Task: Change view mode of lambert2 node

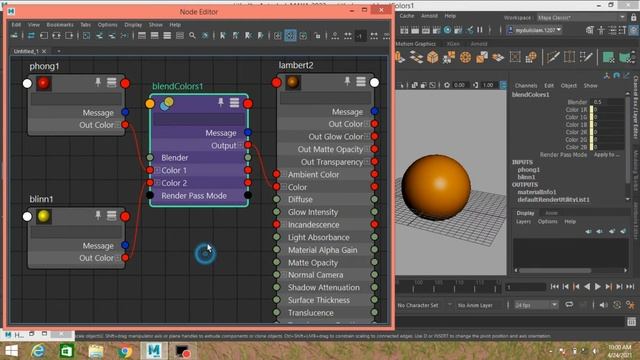Action: pos(361,82)
